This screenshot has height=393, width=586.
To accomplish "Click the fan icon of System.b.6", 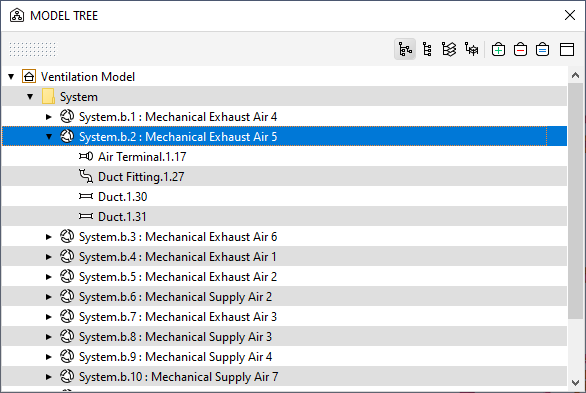I will point(67,296).
